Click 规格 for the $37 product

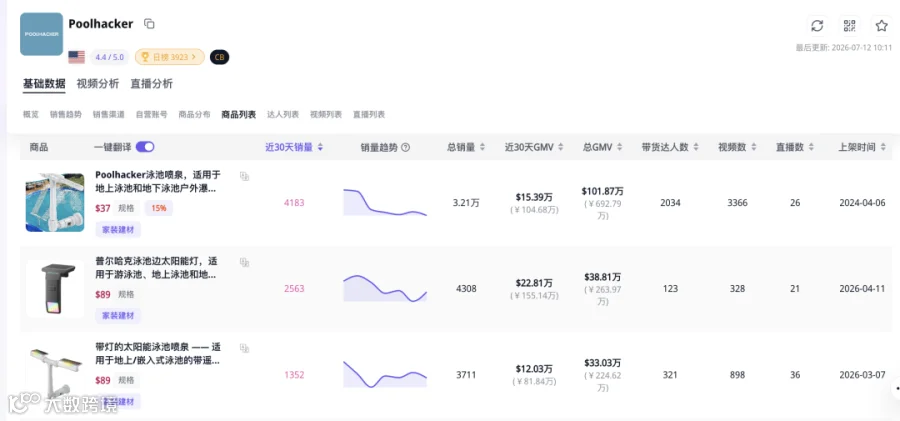[x=126, y=208]
